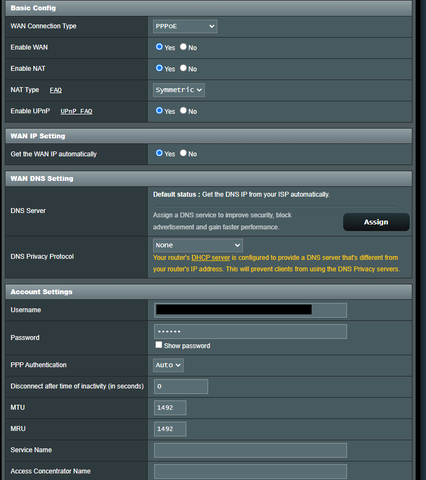Viewport: 426px width, 480px height.
Task: Click the Password input field
Action: pyautogui.click(x=250, y=332)
